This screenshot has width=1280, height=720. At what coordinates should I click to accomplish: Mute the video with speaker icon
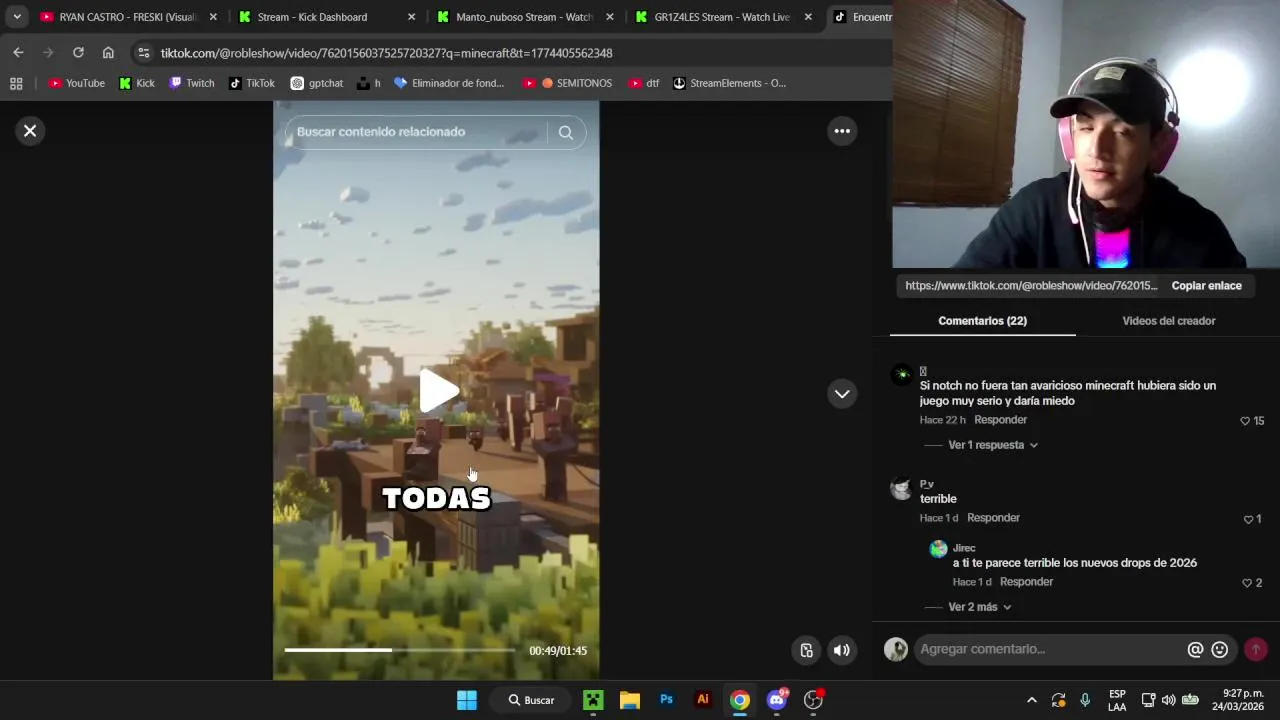coord(842,651)
